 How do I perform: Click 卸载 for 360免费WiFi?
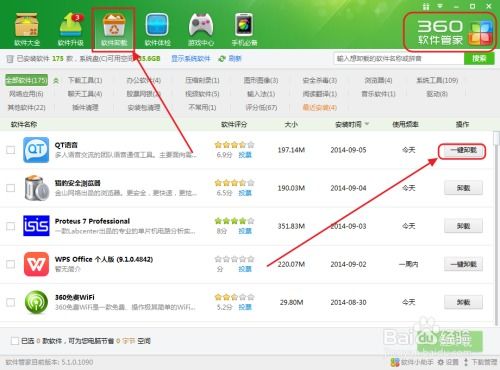click(463, 302)
